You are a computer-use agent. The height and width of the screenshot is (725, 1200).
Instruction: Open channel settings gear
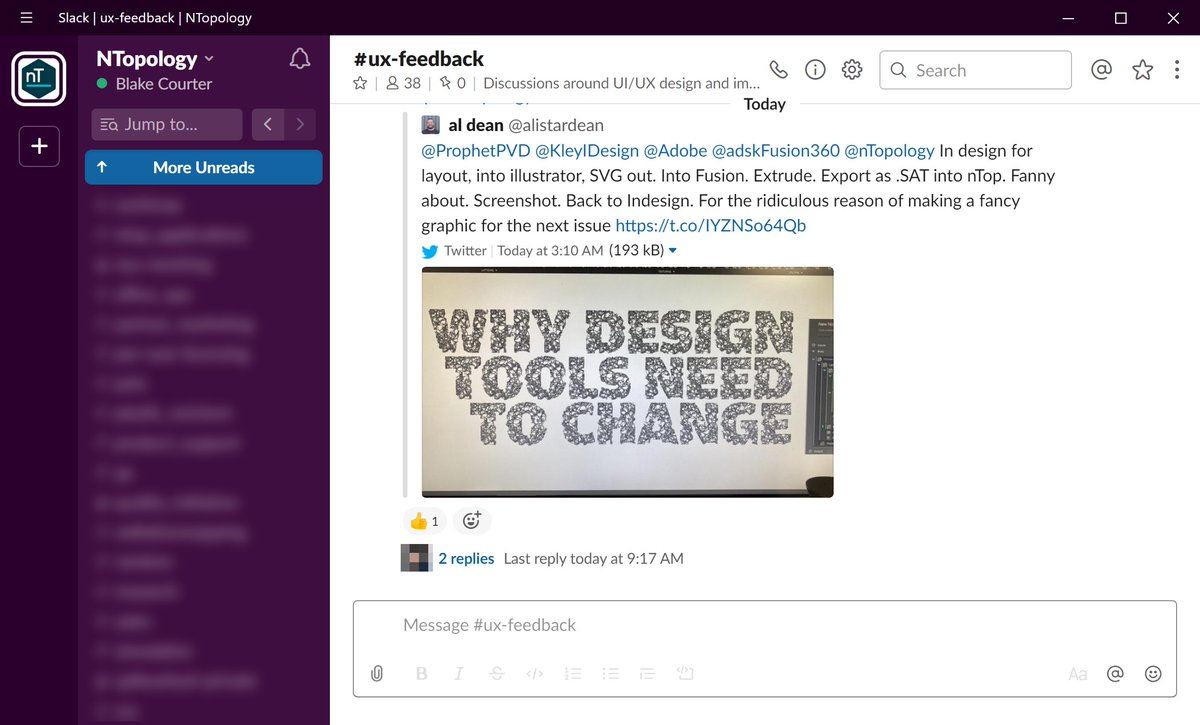[x=852, y=70]
